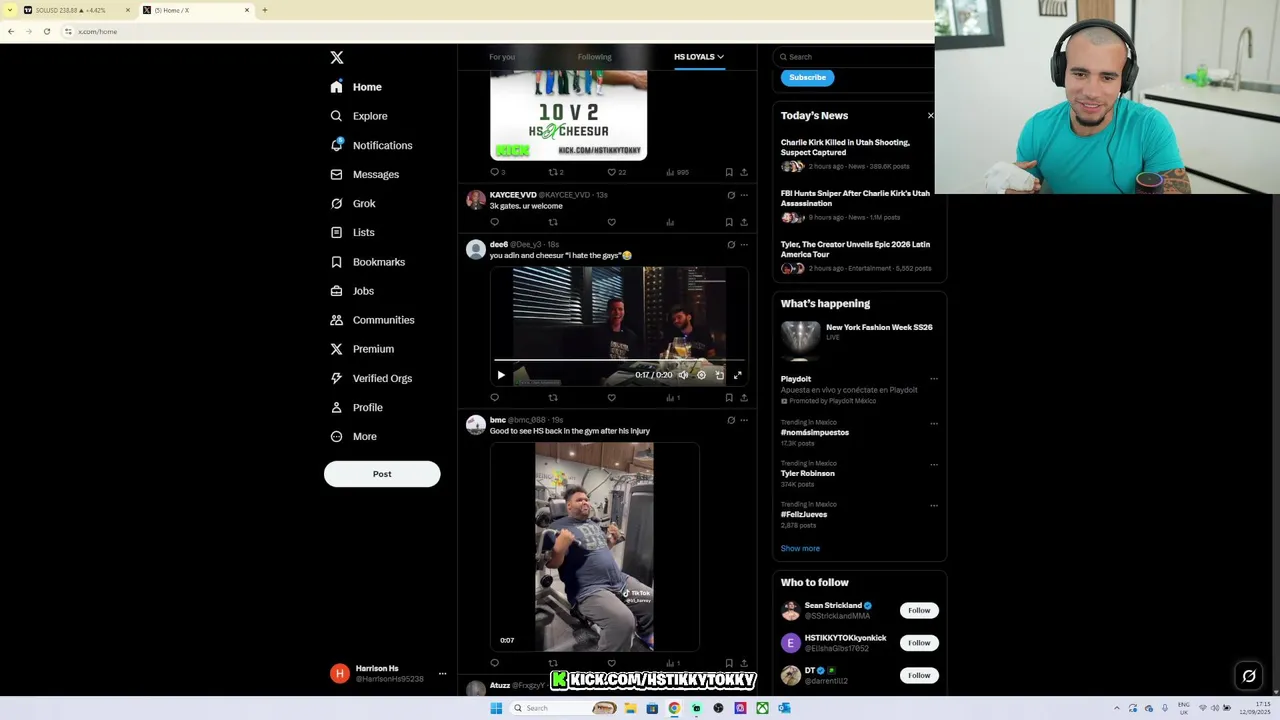Seek on the dee6 video progress bar
The height and width of the screenshot is (720, 1280).
[x=619, y=359]
